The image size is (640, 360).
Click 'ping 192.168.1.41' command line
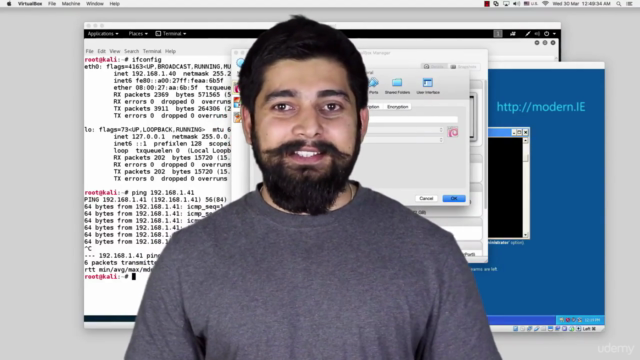140,193
